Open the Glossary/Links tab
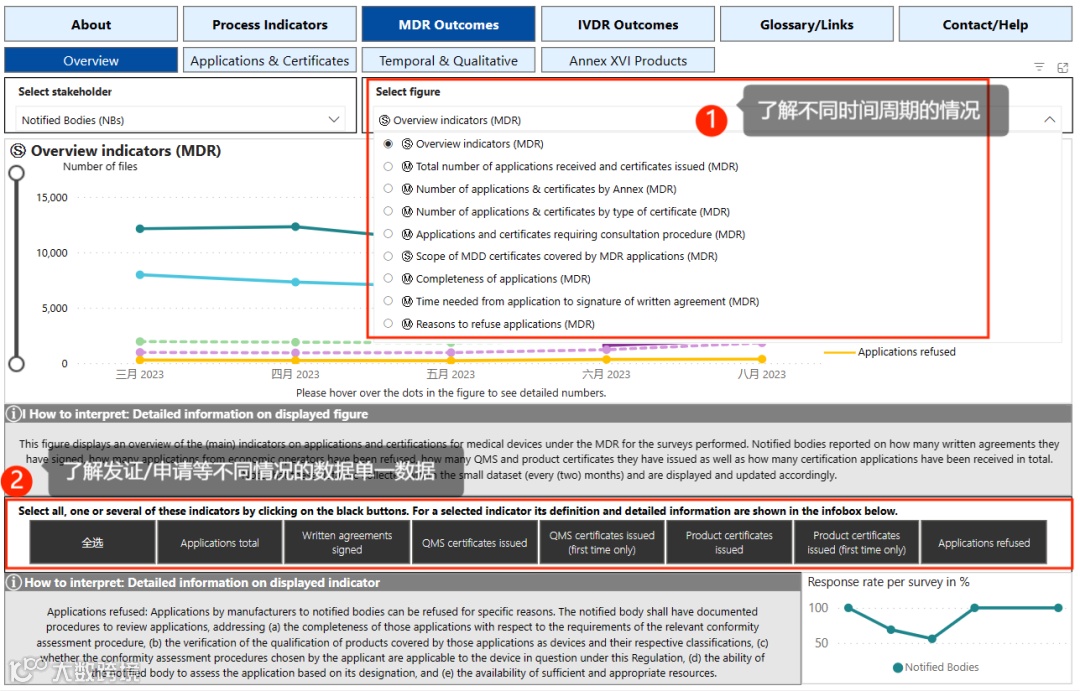The height and width of the screenshot is (691, 1080). [x=807, y=25]
